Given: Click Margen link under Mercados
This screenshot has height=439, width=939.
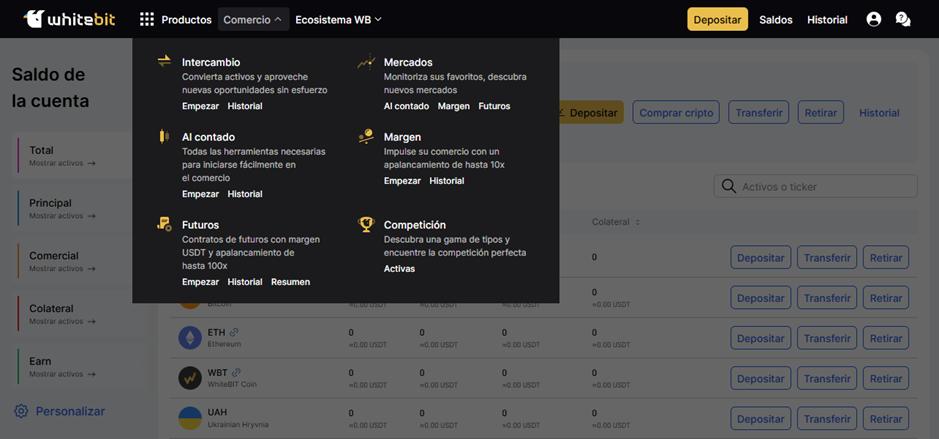Looking at the screenshot, I should [x=454, y=106].
